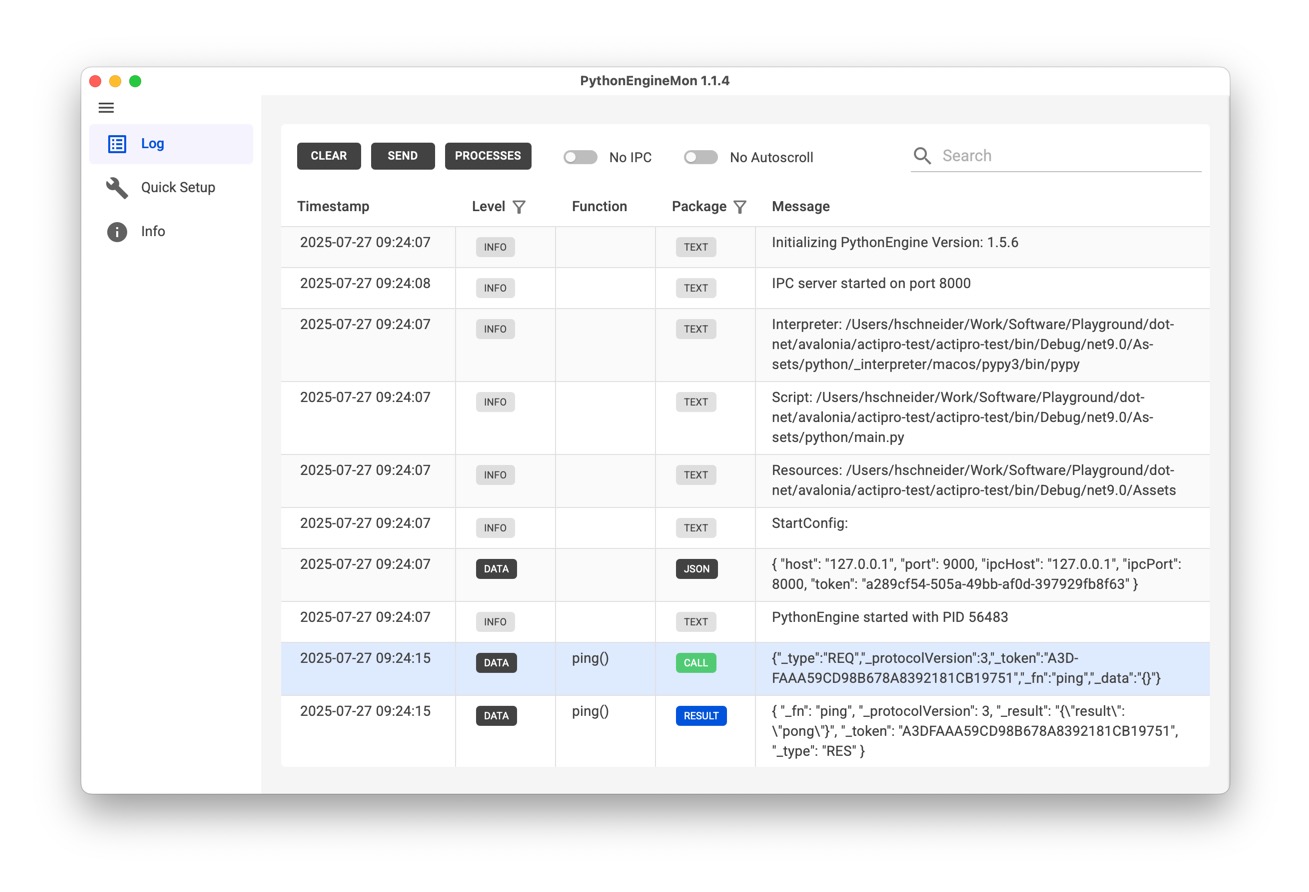Click TEXT badge in the StartConfig row

click(x=696, y=528)
